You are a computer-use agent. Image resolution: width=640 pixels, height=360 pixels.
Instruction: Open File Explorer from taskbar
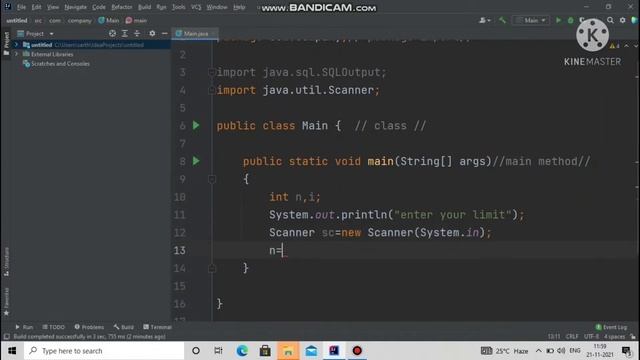[288, 351]
